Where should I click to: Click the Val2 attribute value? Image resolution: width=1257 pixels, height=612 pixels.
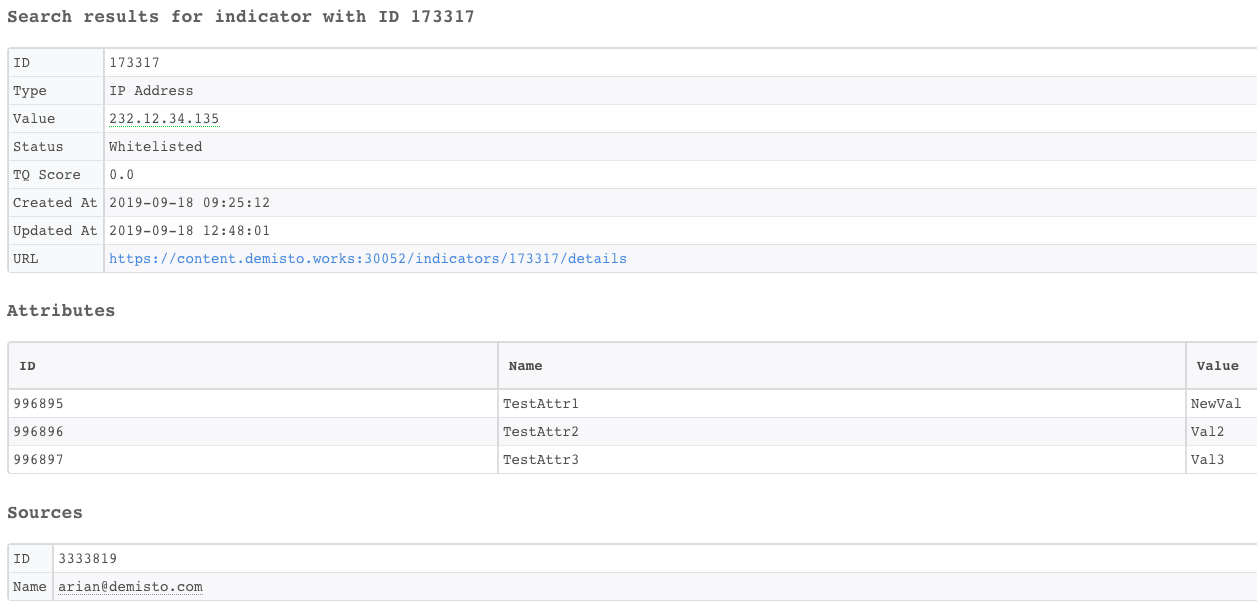coord(1208,432)
